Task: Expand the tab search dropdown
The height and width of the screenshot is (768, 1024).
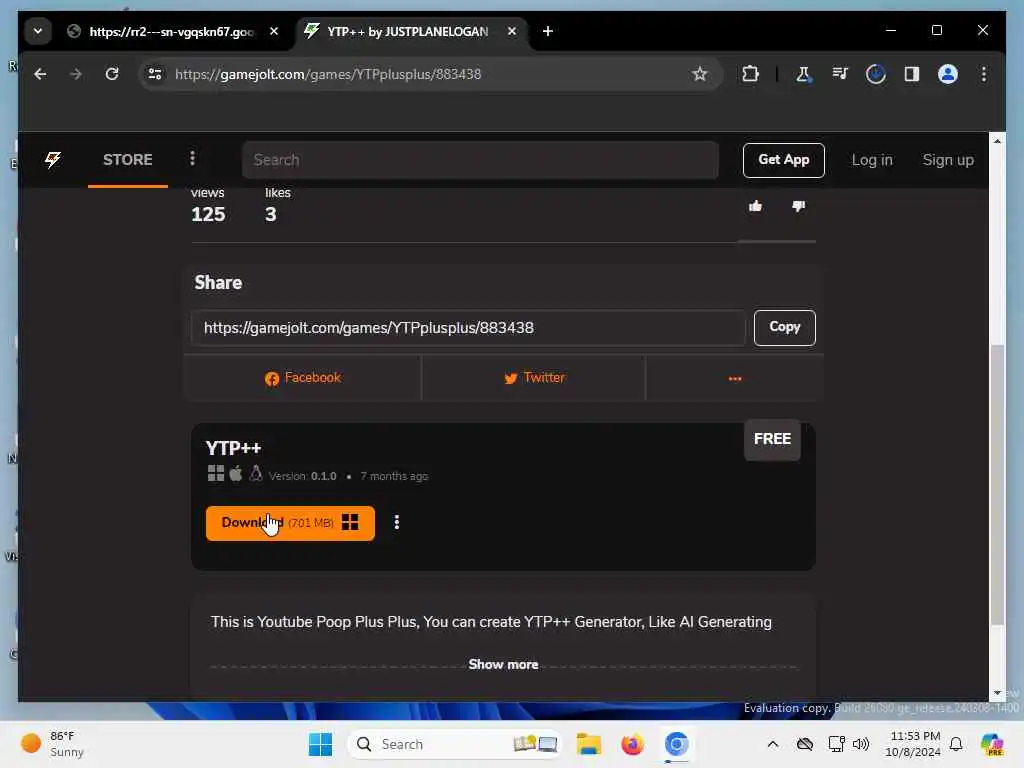Action: pos(38,31)
